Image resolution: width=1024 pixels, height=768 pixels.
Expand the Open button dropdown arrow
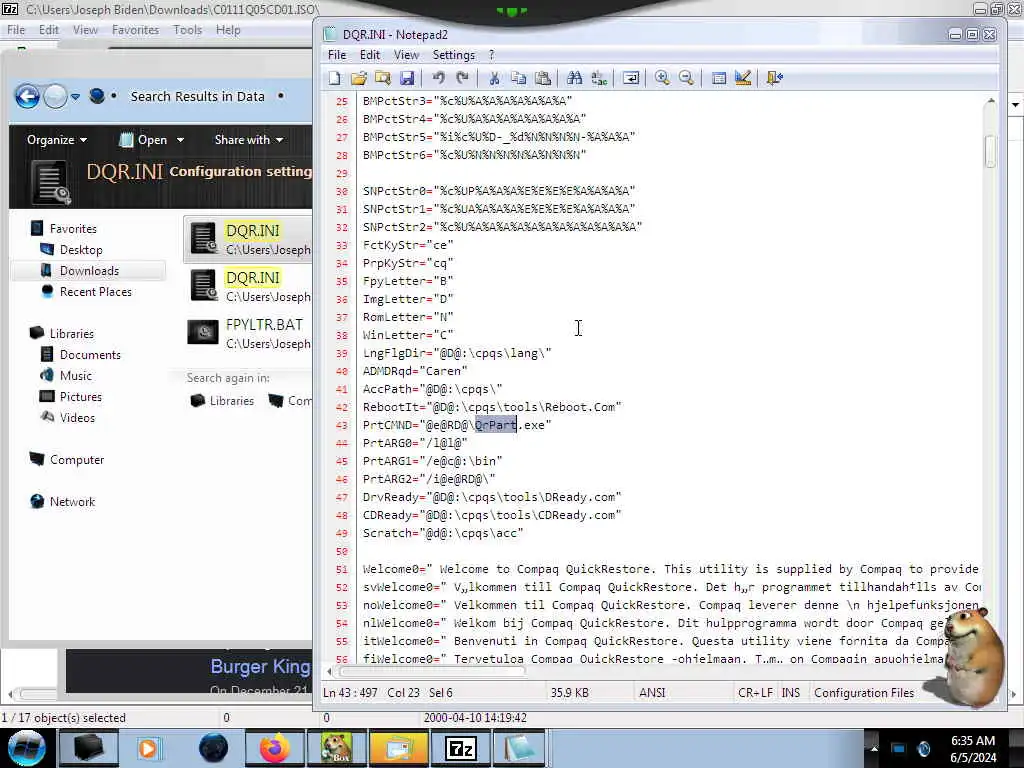point(180,140)
